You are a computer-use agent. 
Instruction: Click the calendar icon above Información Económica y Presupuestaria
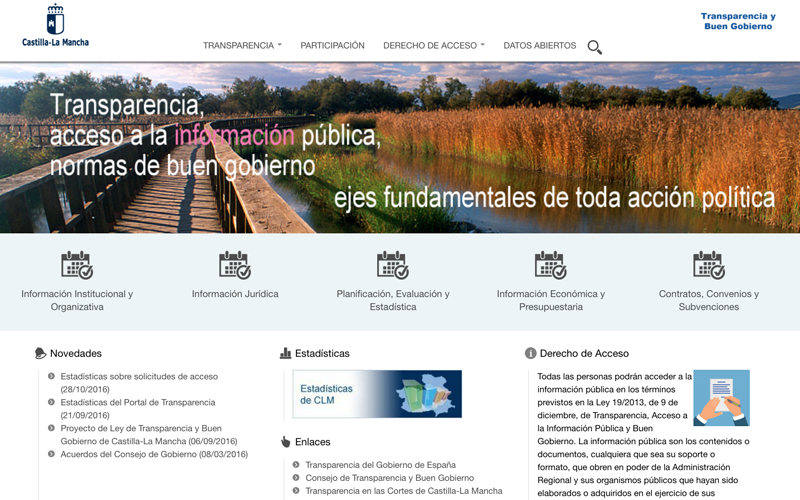click(551, 265)
